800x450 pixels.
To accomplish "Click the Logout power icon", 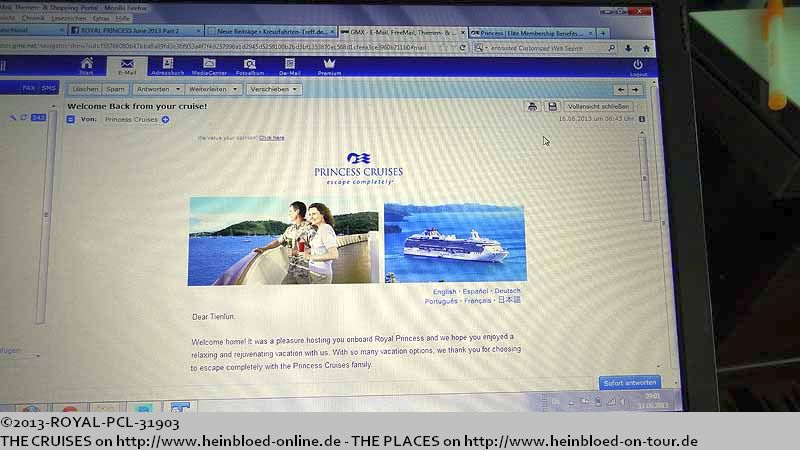I will tap(638, 67).
